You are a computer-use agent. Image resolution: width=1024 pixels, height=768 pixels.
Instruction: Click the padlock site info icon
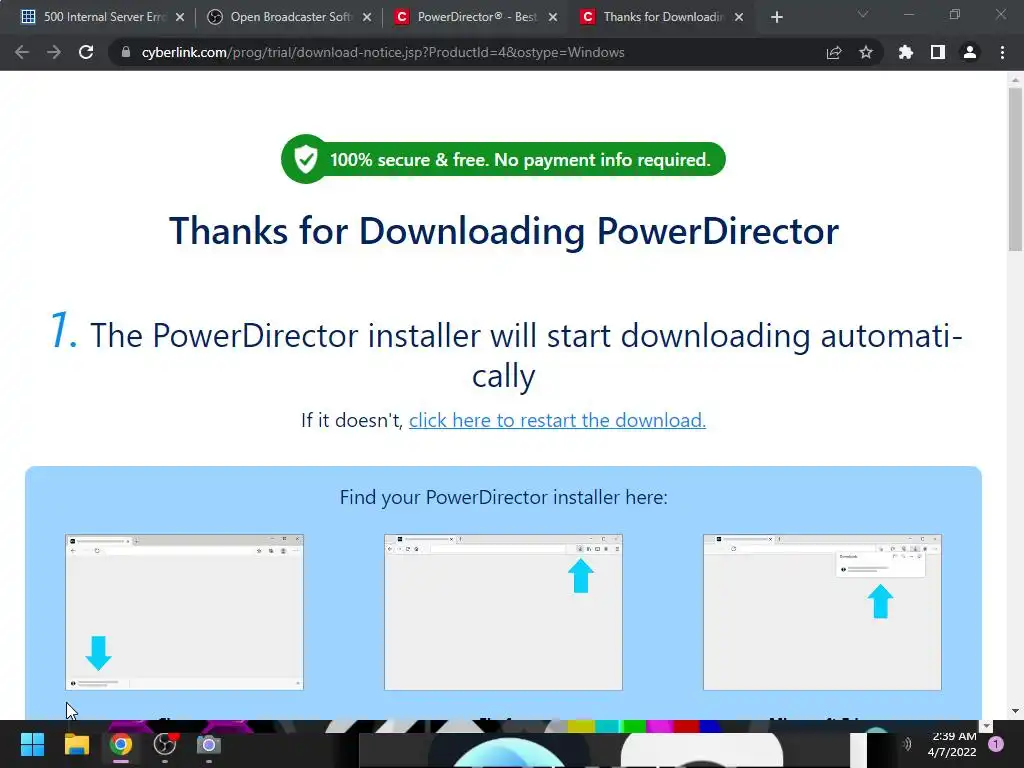pos(126,52)
